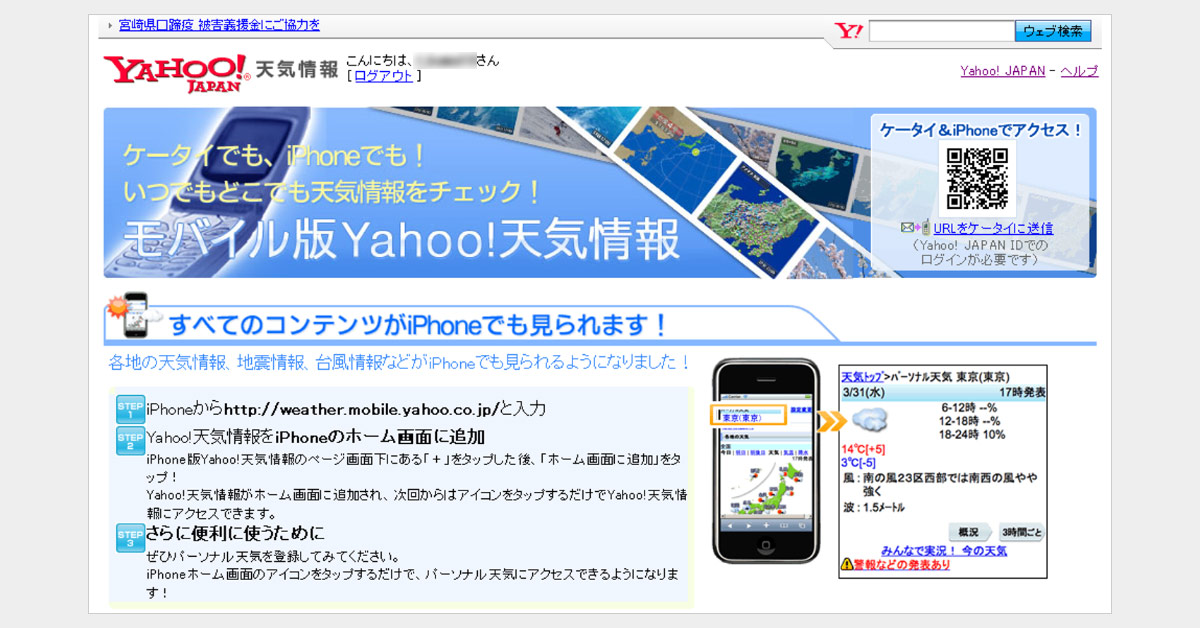Click ケータイ＆iPhoneでアクセス！ heading

(x=981, y=130)
